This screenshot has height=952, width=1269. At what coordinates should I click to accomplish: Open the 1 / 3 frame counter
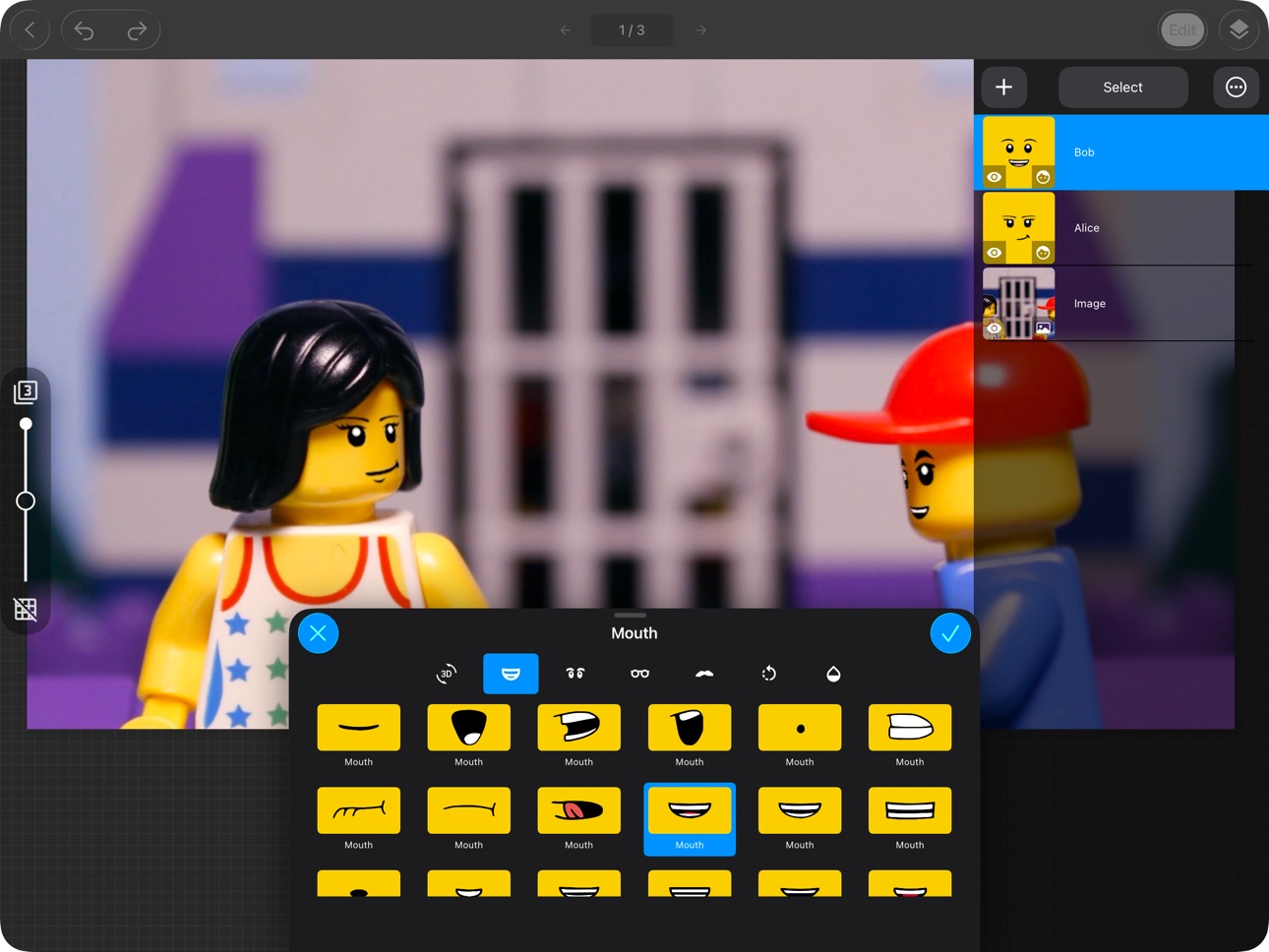(x=633, y=30)
